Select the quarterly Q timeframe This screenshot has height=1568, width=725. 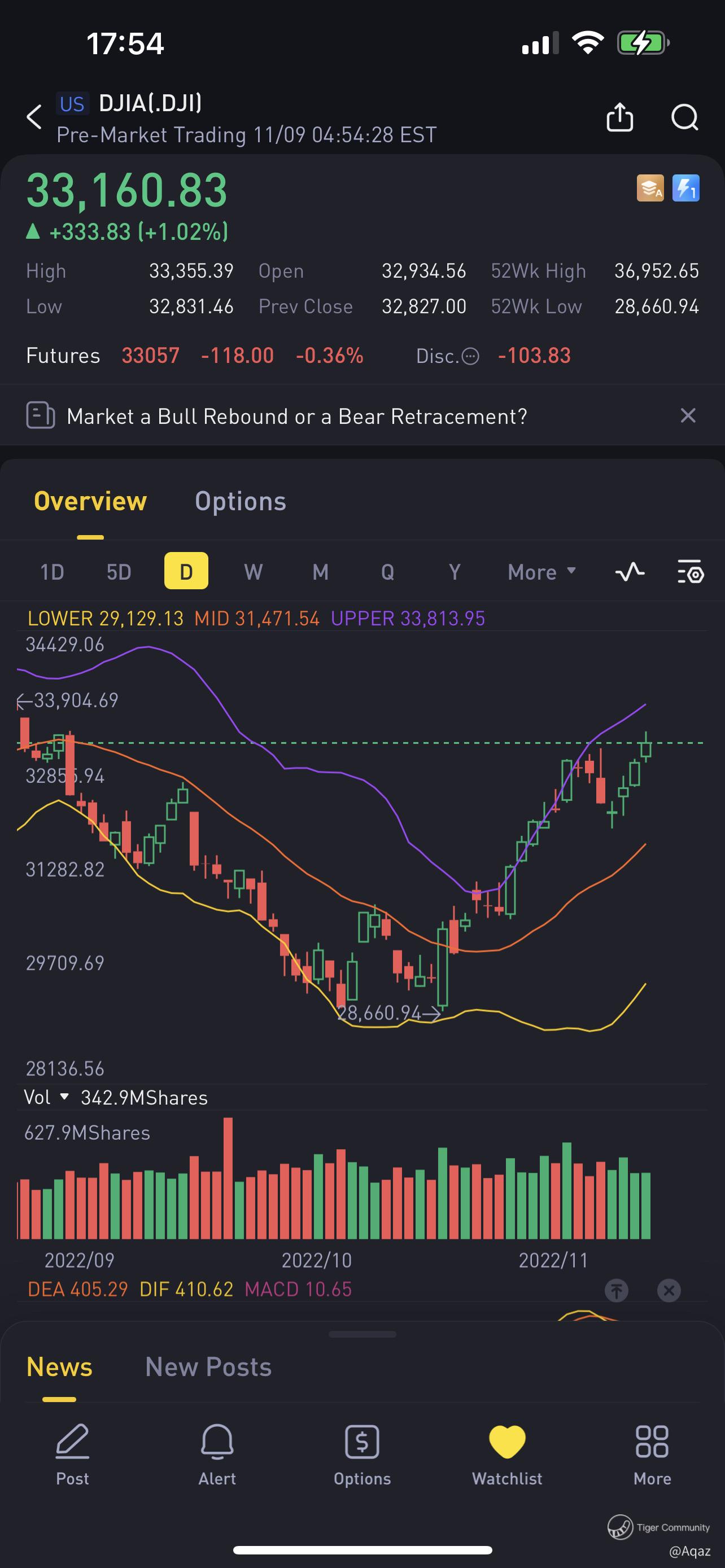[387, 572]
